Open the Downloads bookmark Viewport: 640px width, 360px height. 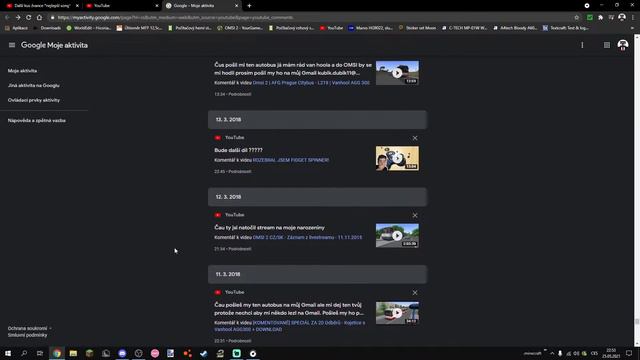47,28
